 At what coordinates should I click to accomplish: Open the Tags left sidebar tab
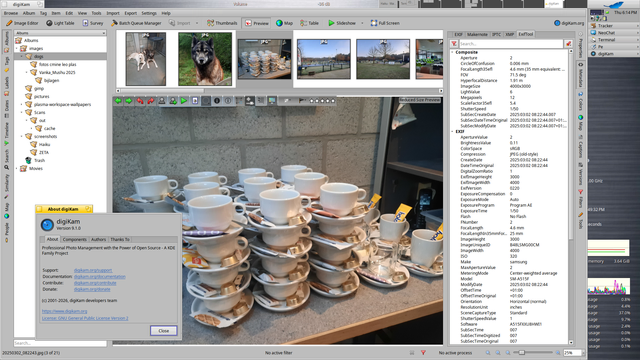coord(6,64)
